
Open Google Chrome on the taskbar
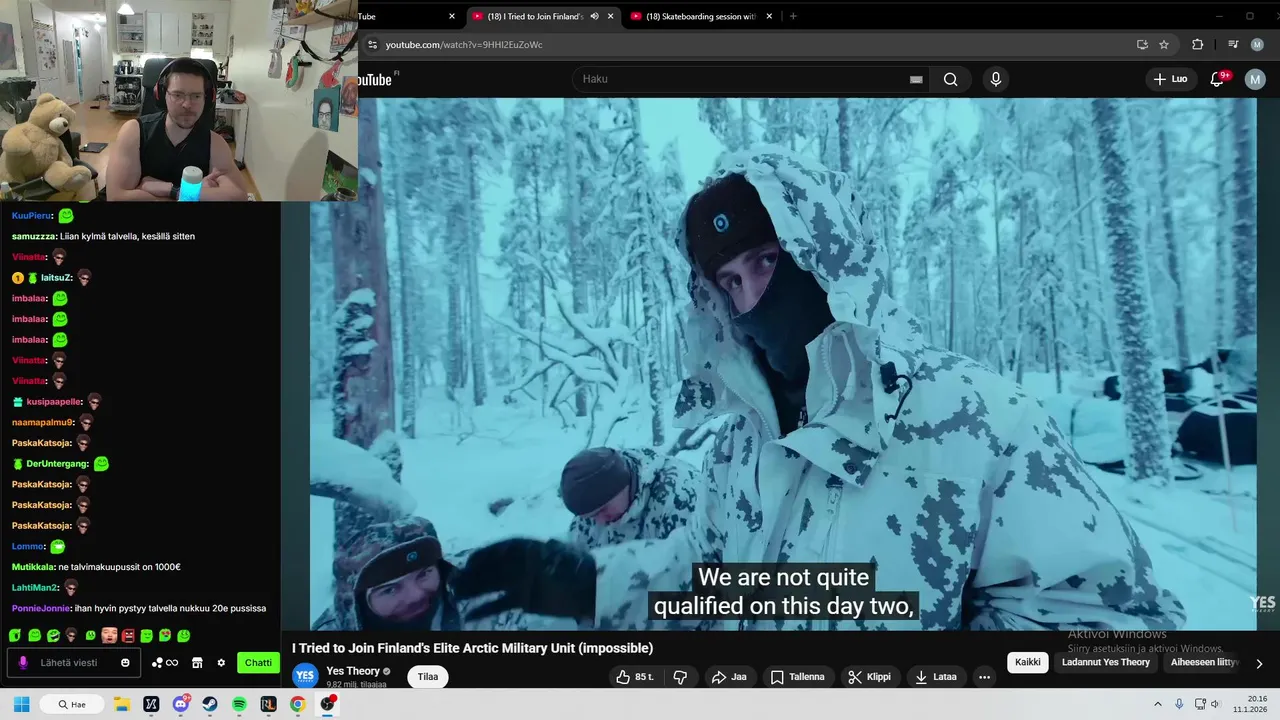point(297,704)
